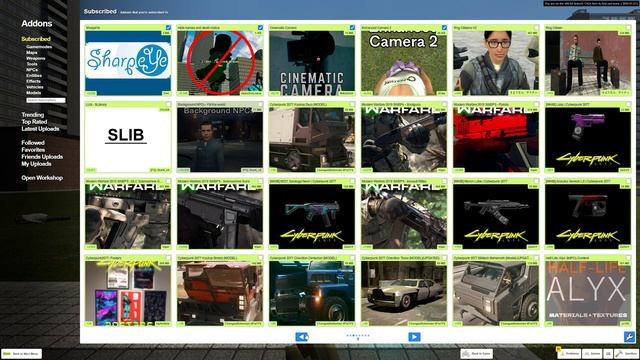
Task: Filter subscriptions by Effects
Action: tap(33, 81)
